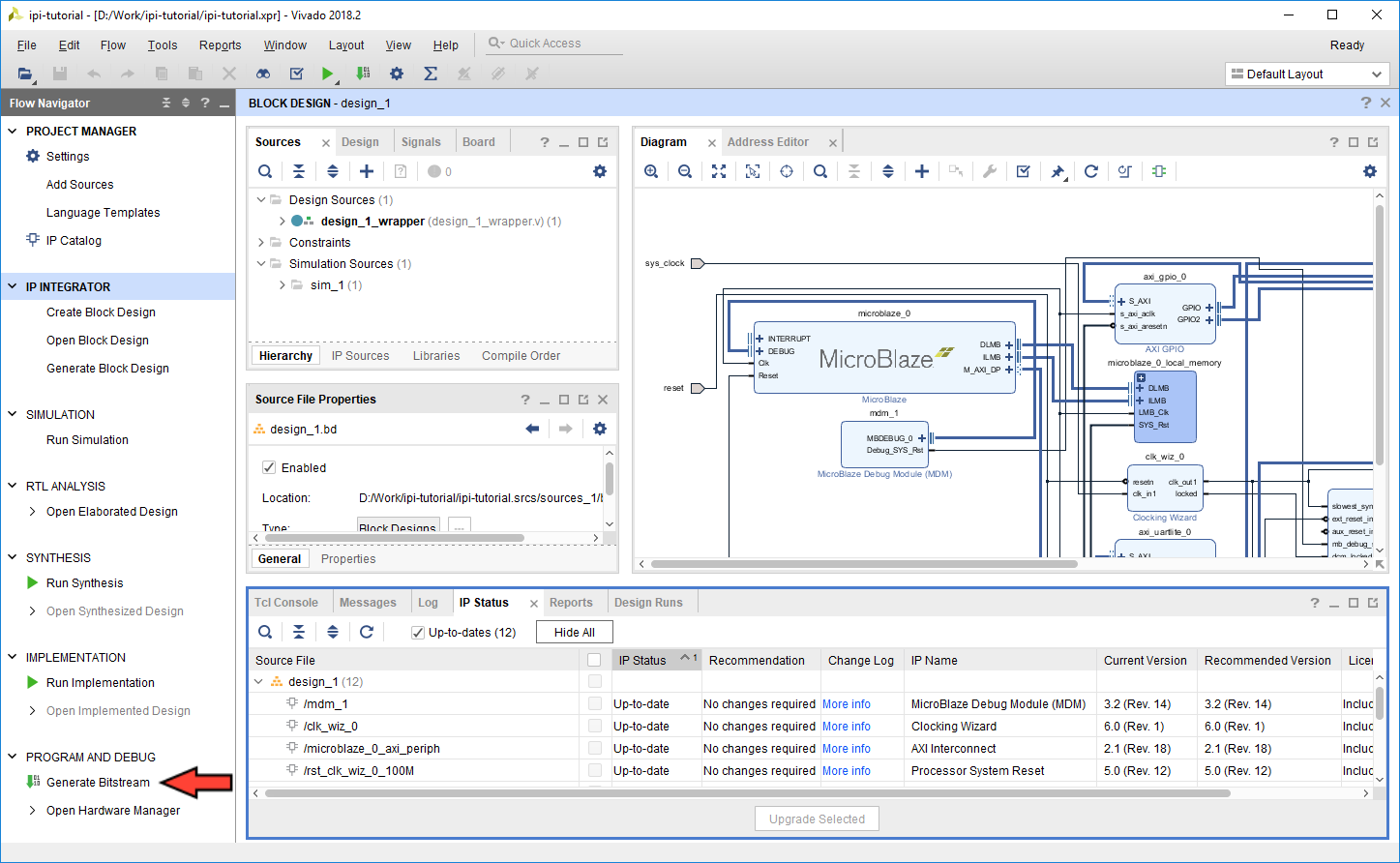This screenshot has width=1400, height=863.
Task: Open the Sources panel settings gear
Action: click(600, 171)
